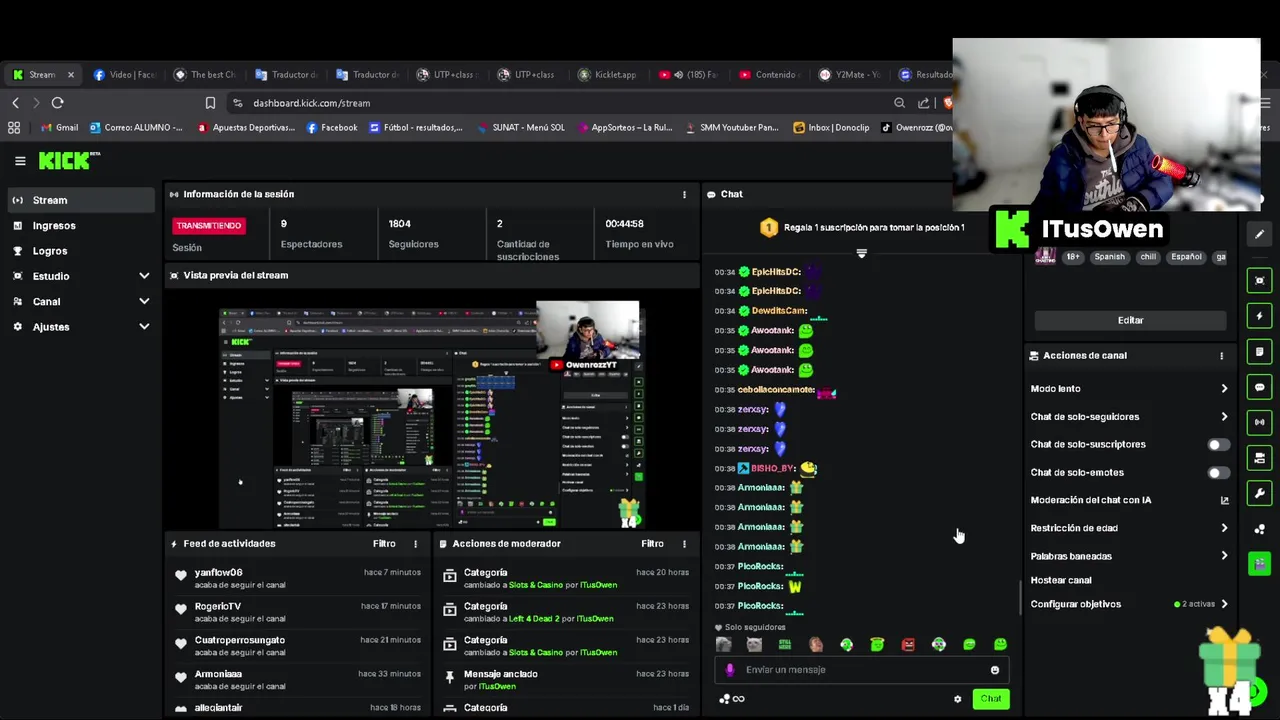Viewport: 1280px width, 720px height.
Task: Toggle the chat bubble panel icon
Action: (1259, 387)
